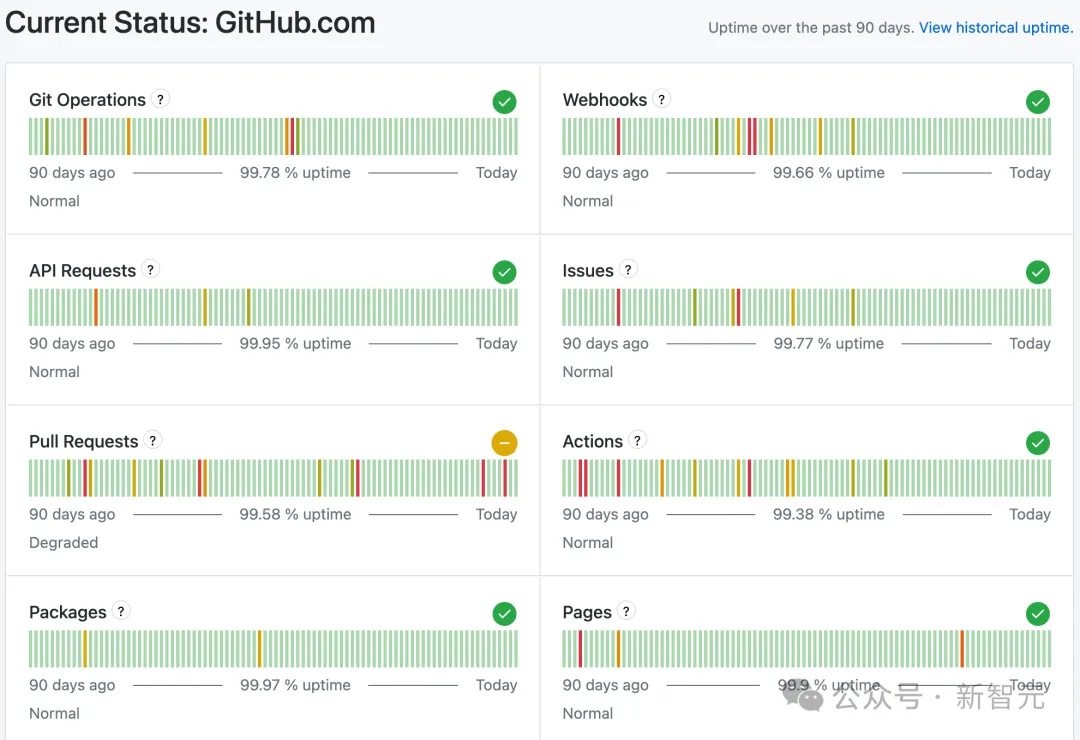Click the Packages question mark icon
Viewport: 1080px width, 740px height.
[121, 612]
